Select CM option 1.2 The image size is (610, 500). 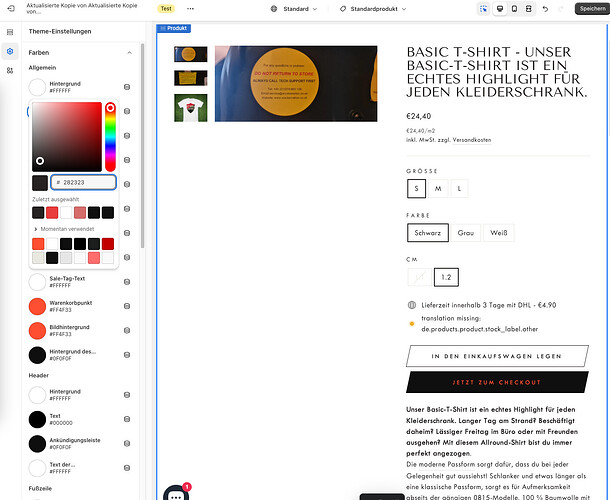coord(446,277)
